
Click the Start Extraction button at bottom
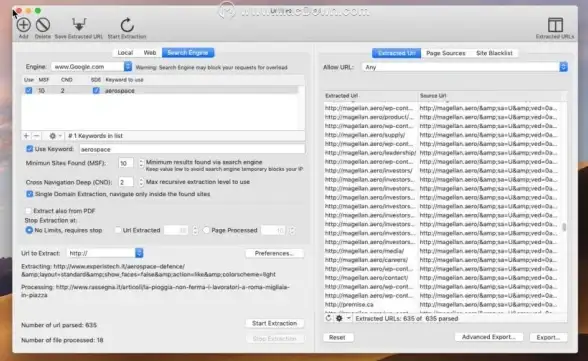[x=274, y=323]
